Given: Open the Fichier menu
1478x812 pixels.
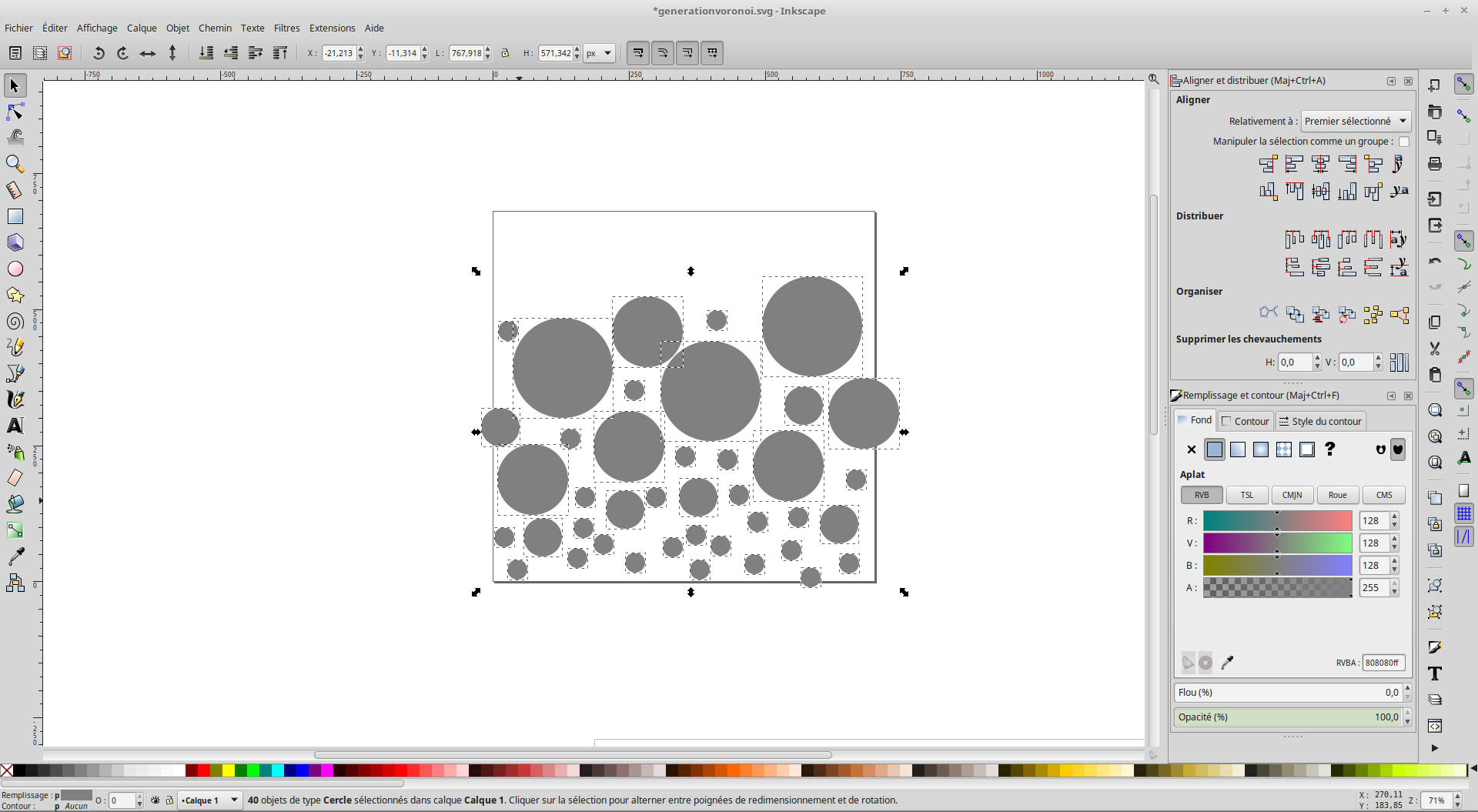Looking at the screenshot, I should tap(18, 28).
